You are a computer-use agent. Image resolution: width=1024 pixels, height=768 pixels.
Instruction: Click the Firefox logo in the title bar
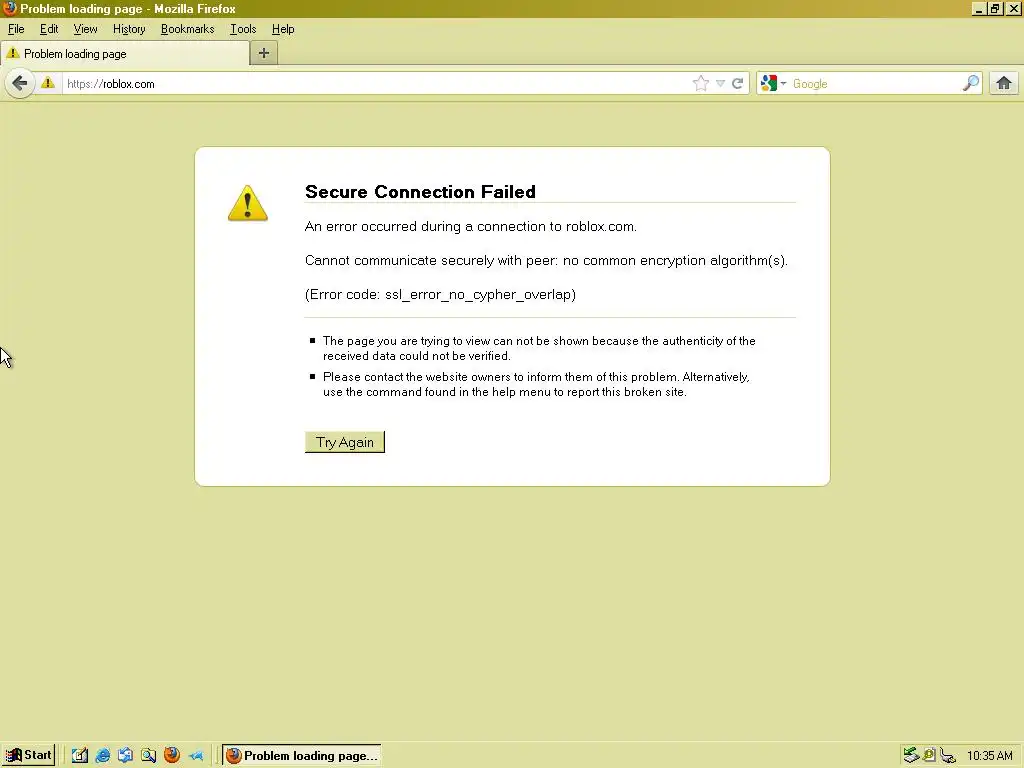[x=10, y=8]
